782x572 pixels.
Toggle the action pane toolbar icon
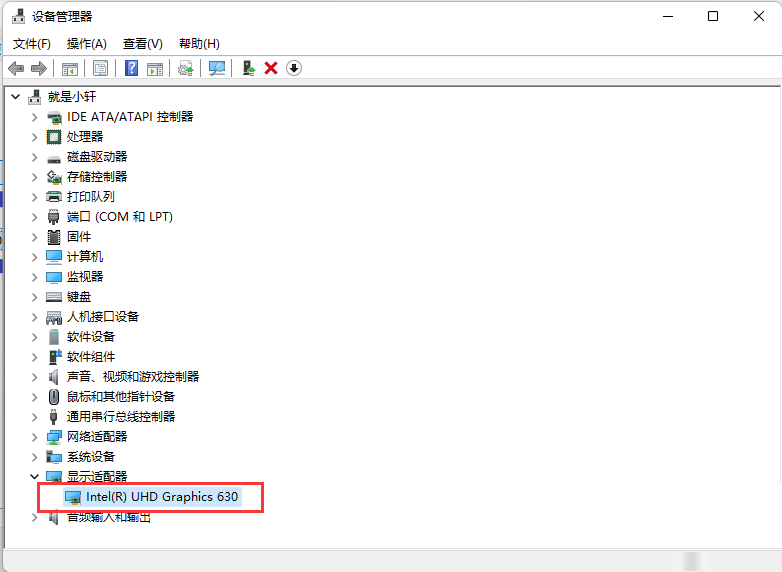click(155, 68)
